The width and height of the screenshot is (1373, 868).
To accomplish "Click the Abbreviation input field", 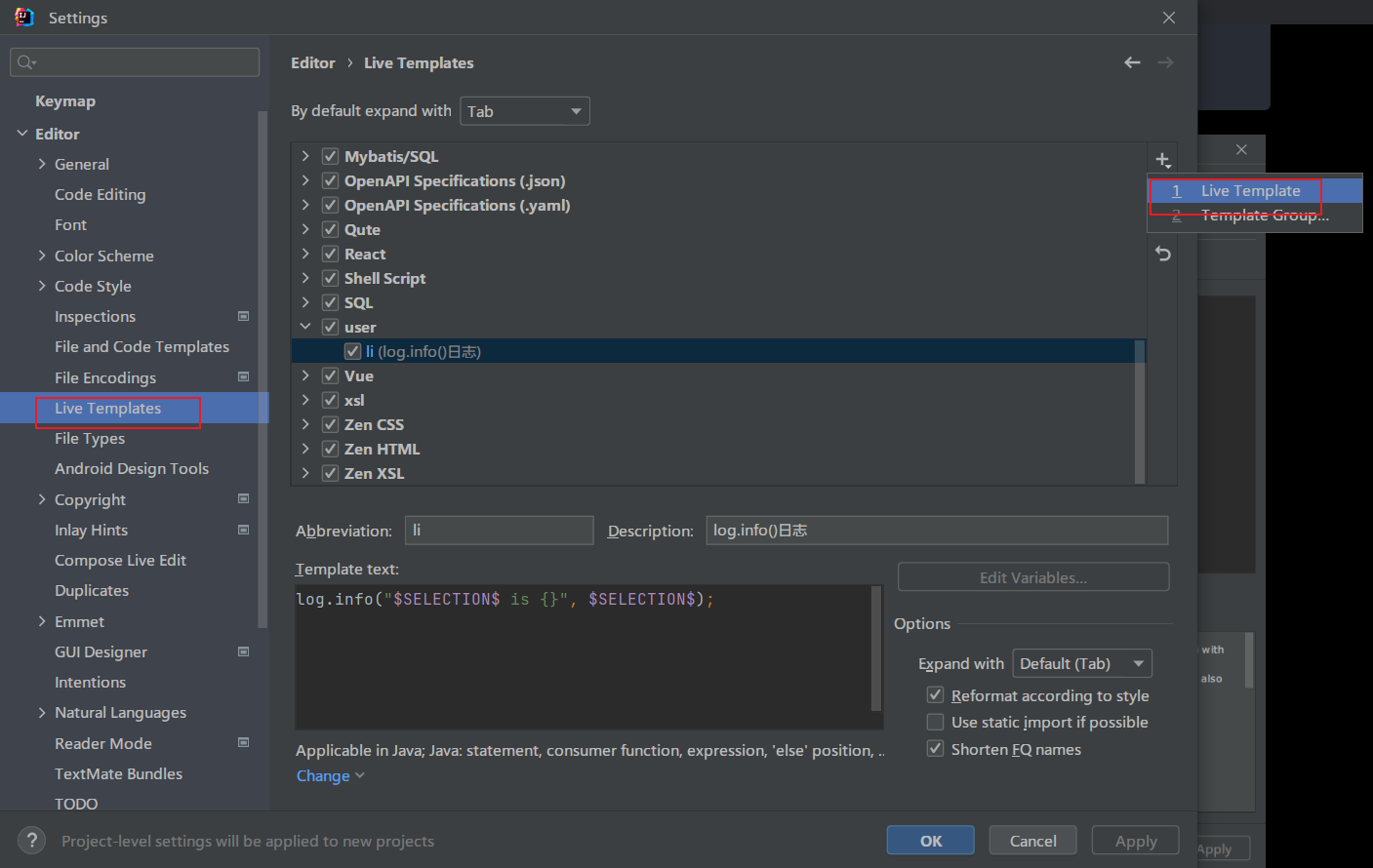I will (499, 531).
